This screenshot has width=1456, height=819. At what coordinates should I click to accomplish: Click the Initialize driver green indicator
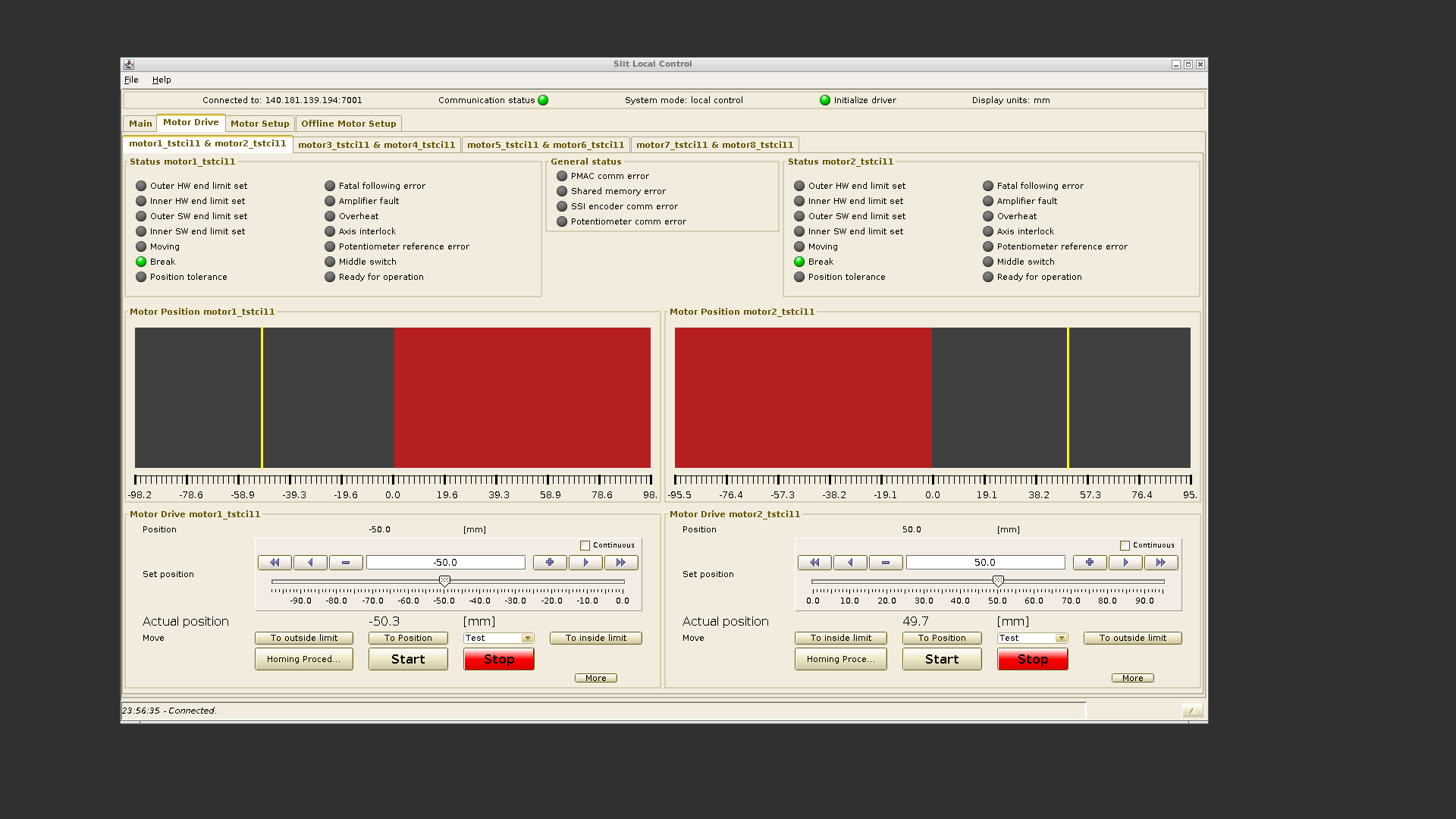tap(825, 100)
